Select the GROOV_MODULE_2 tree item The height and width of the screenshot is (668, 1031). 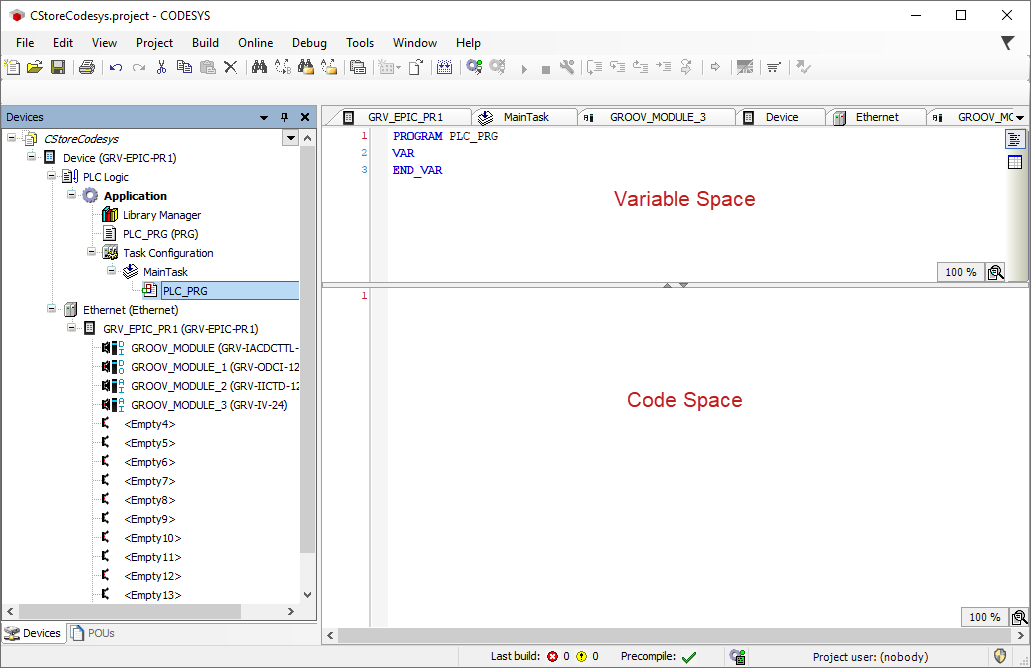[215, 386]
